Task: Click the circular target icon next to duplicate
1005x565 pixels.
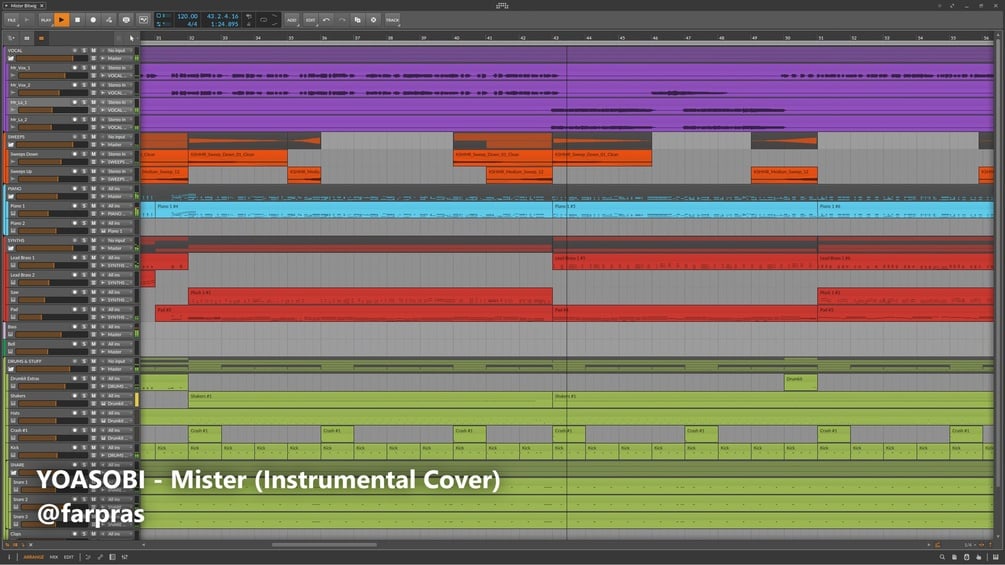Action: 374,20
